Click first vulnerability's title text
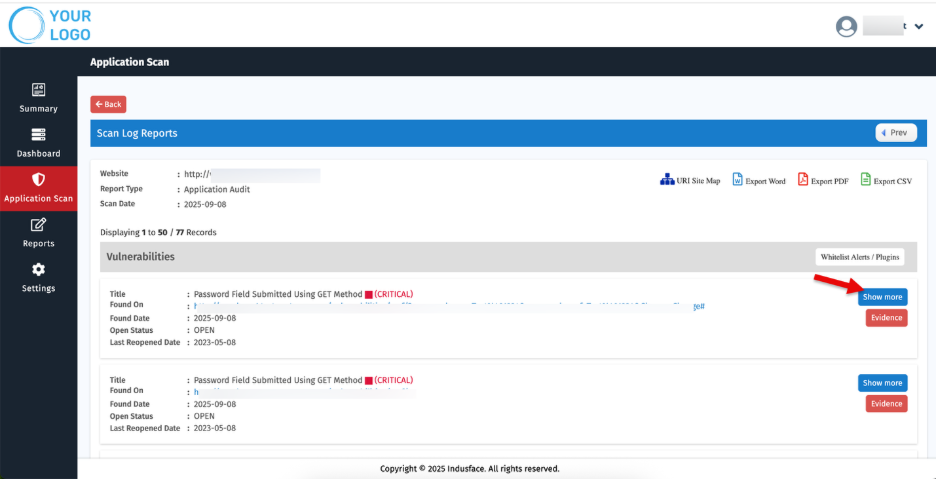The image size is (936, 480). point(278,294)
